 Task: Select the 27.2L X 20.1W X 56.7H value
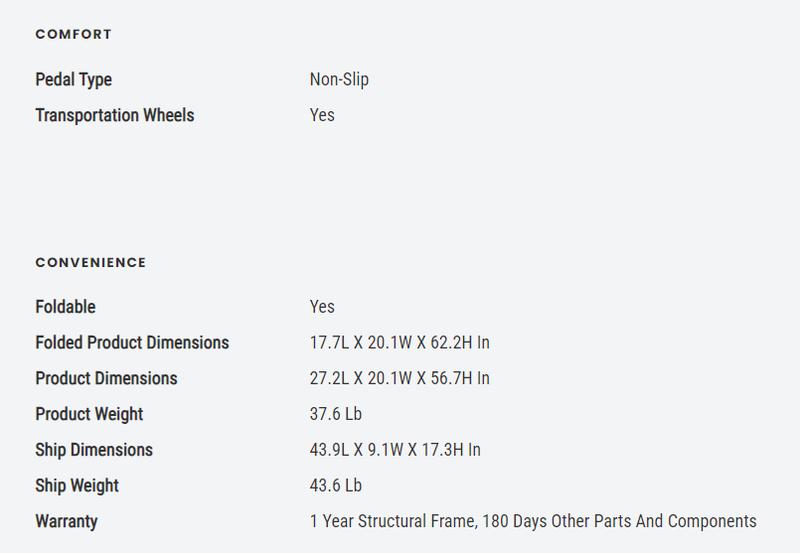click(399, 379)
